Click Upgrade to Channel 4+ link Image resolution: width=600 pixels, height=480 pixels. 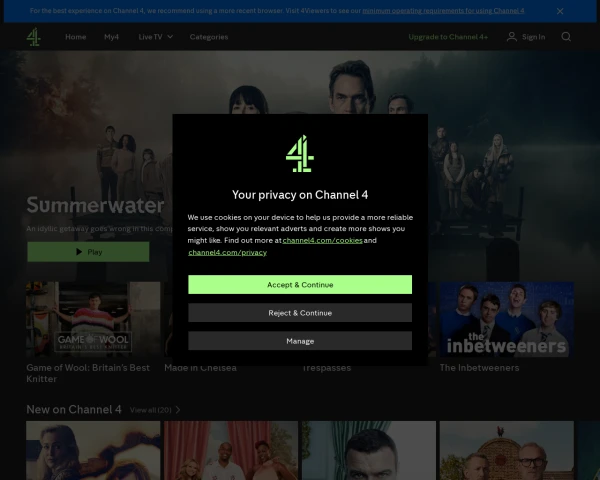[448, 37]
